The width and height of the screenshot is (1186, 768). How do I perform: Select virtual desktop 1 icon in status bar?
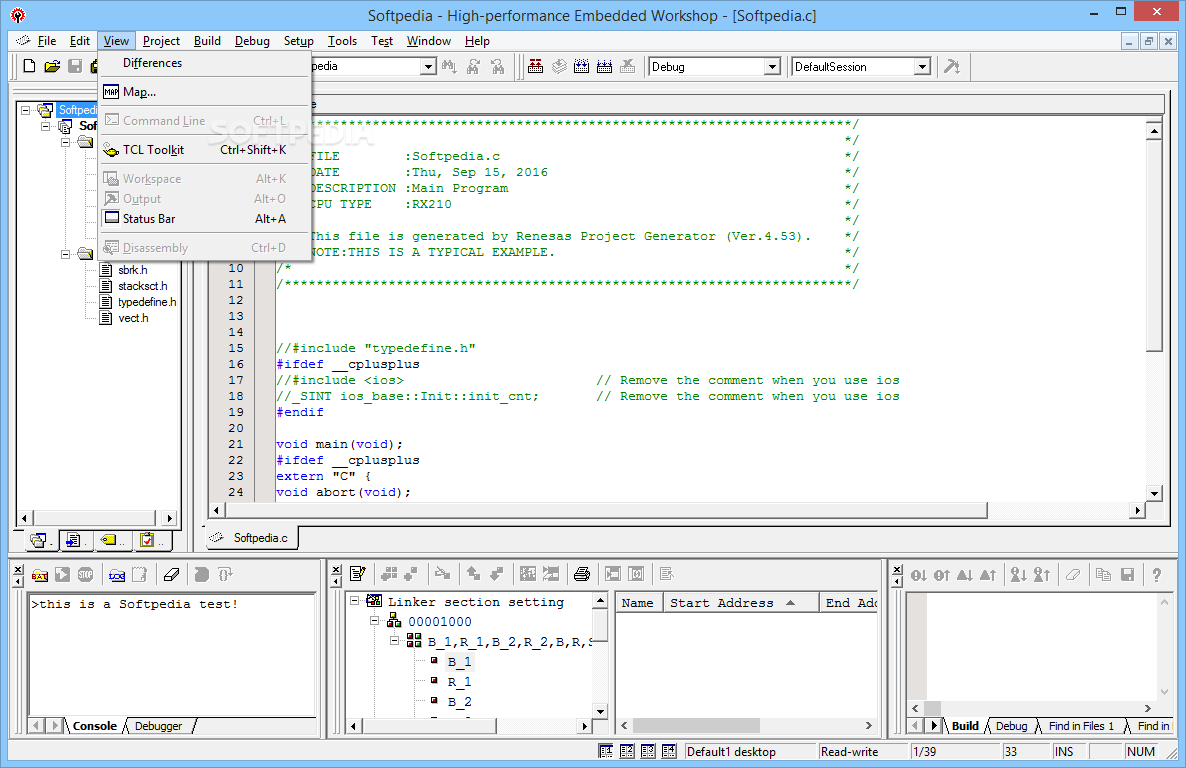point(606,751)
